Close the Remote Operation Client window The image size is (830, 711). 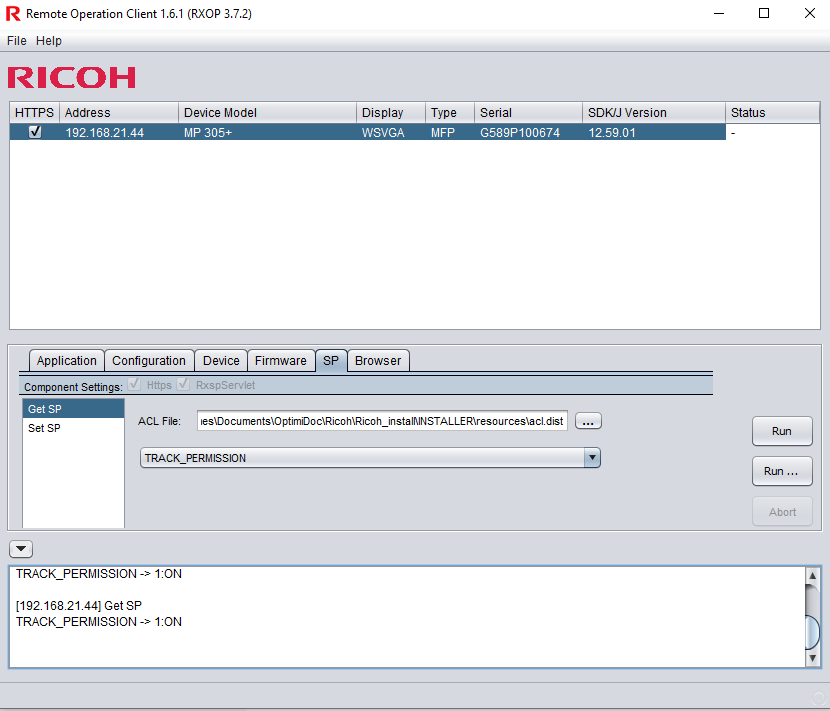pyautogui.click(x=810, y=14)
